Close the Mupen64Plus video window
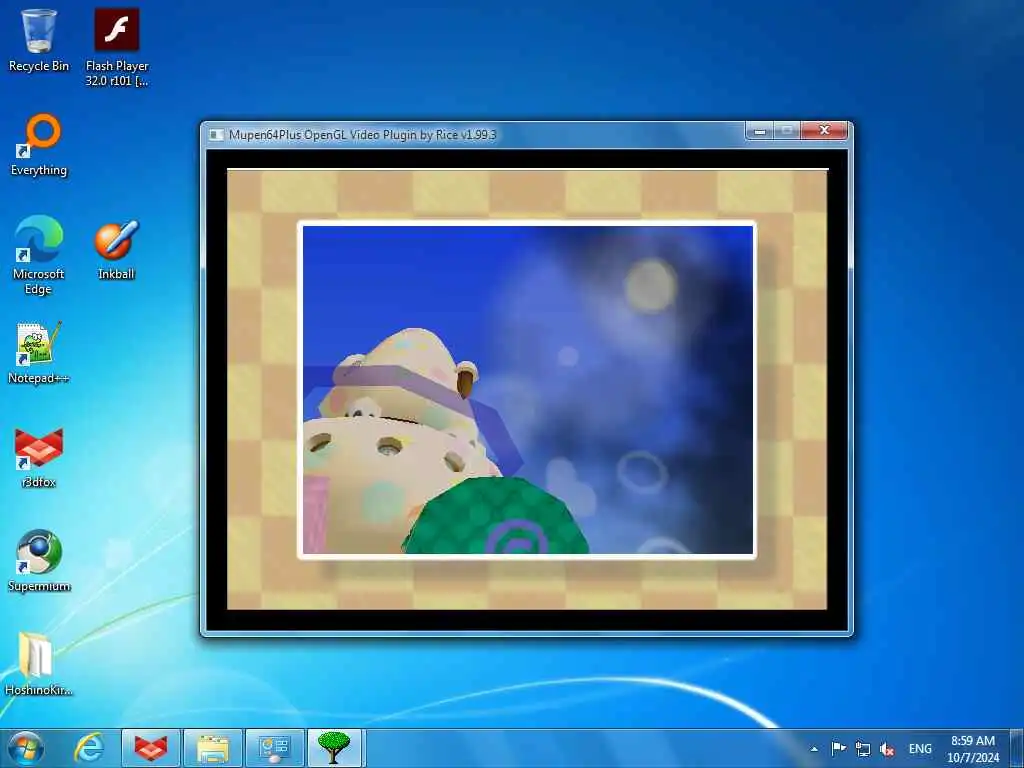This screenshot has height=768, width=1024. coord(824,131)
